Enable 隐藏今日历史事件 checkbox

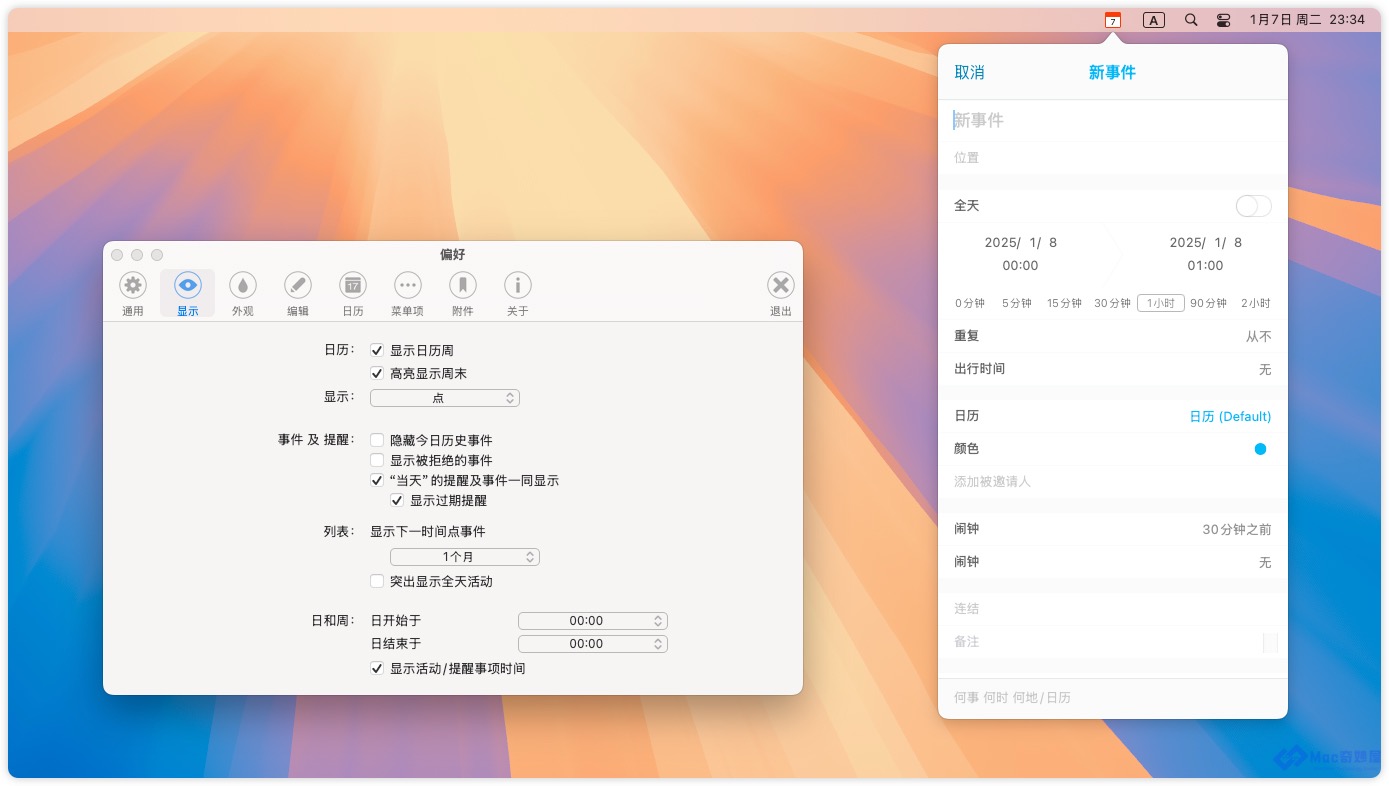tap(377, 440)
